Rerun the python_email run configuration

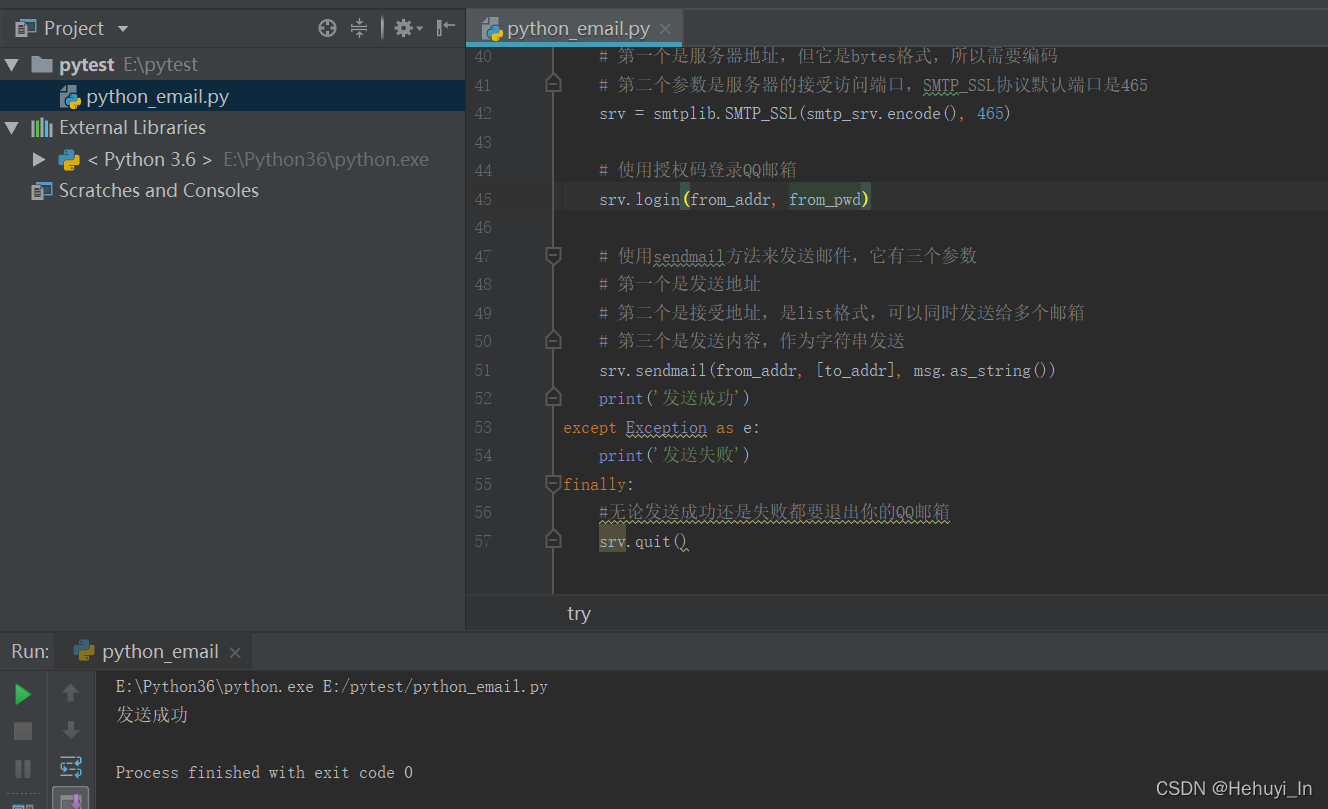click(22, 692)
